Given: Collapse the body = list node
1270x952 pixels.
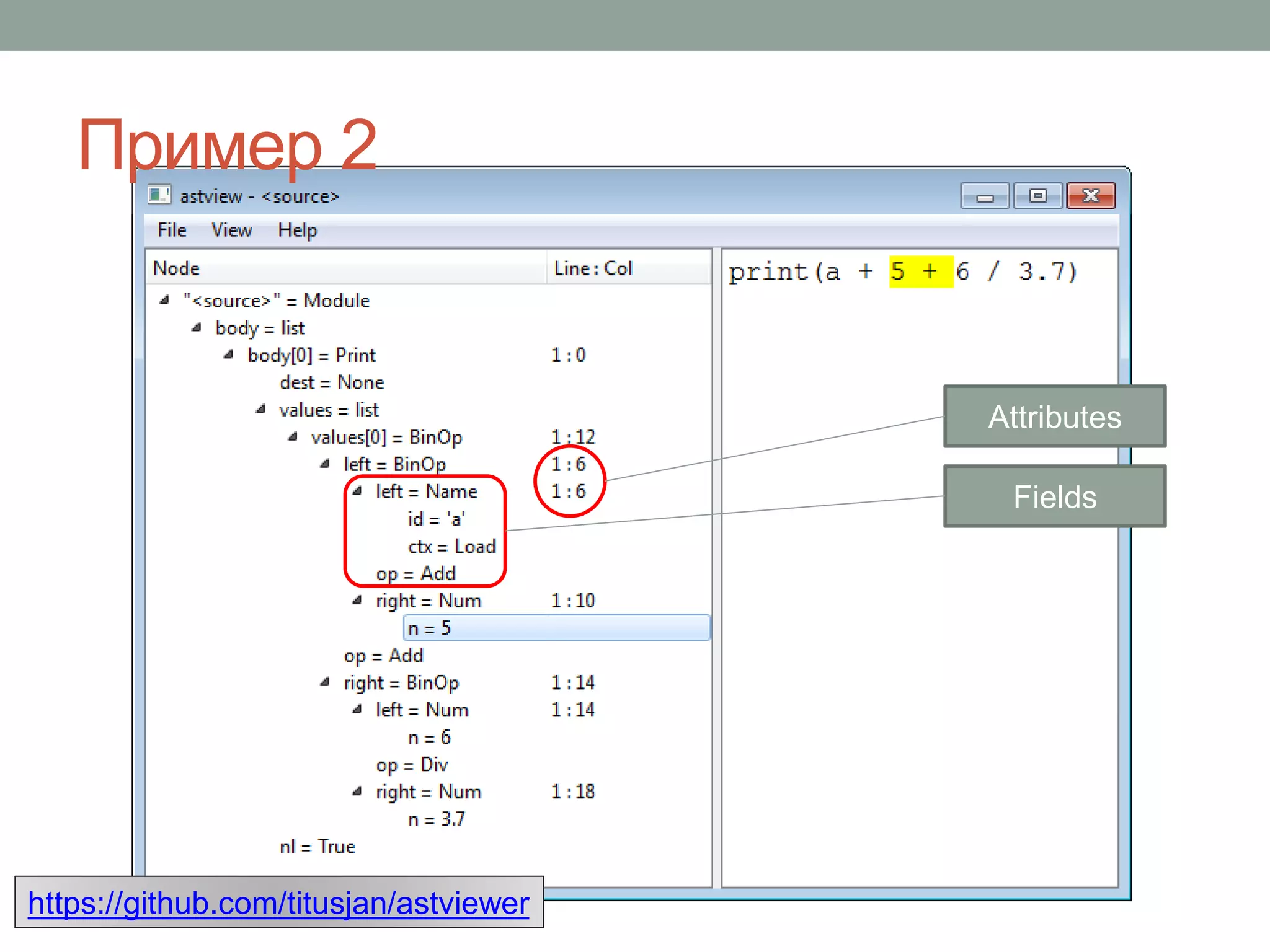Looking at the screenshot, I should point(197,327).
